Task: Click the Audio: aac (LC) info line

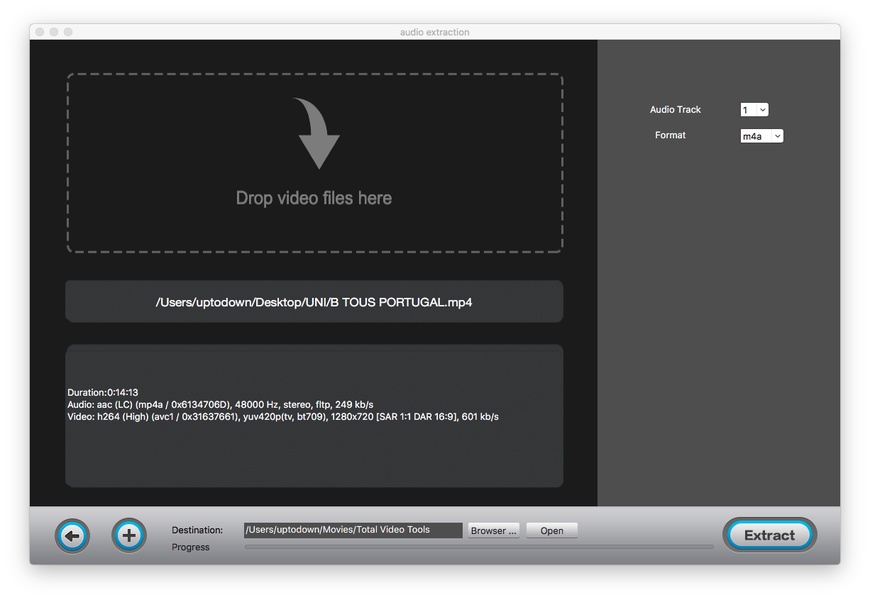Action: click(220, 405)
